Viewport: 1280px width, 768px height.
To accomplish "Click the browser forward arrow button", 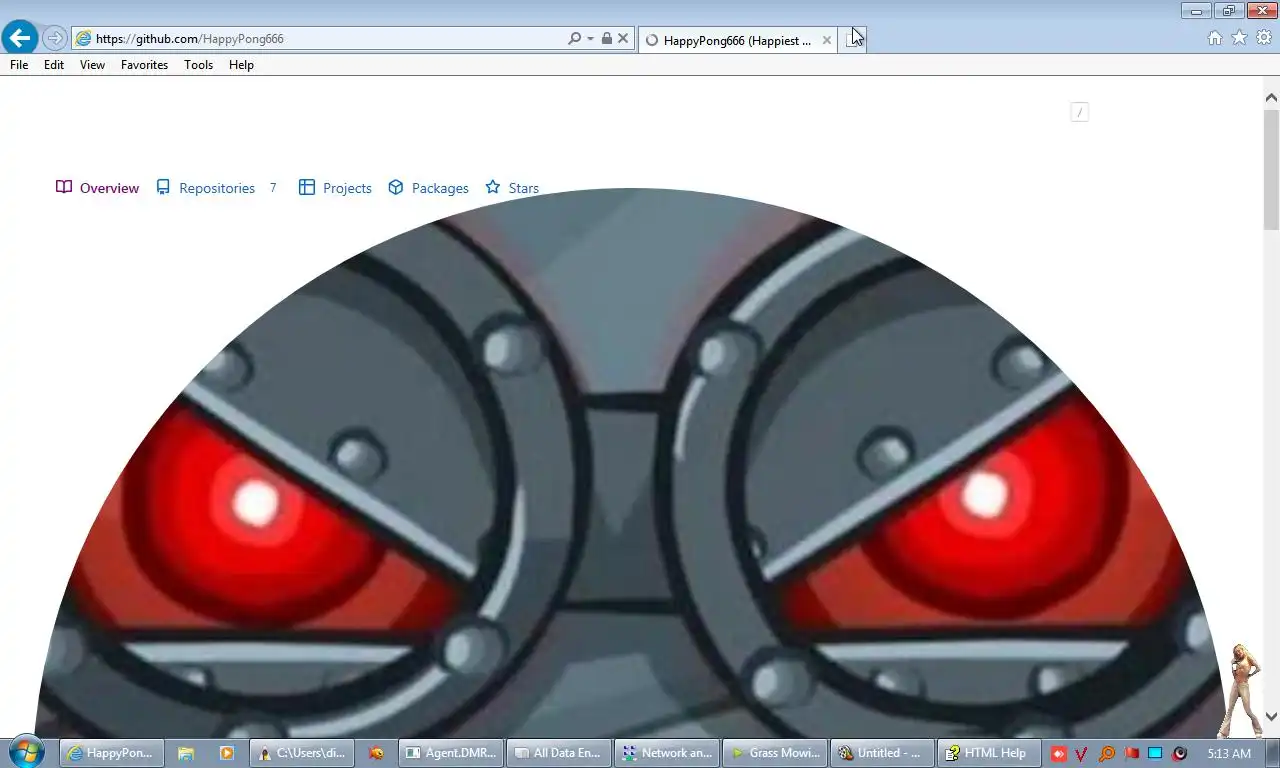I will pyautogui.click(x=55, y=38).
